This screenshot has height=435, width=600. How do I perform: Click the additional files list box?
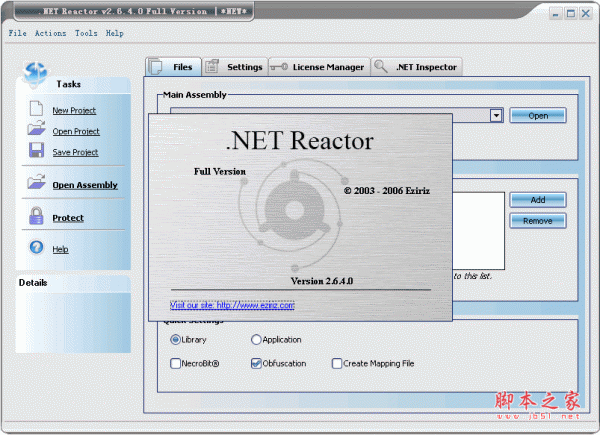coord(478,231)
